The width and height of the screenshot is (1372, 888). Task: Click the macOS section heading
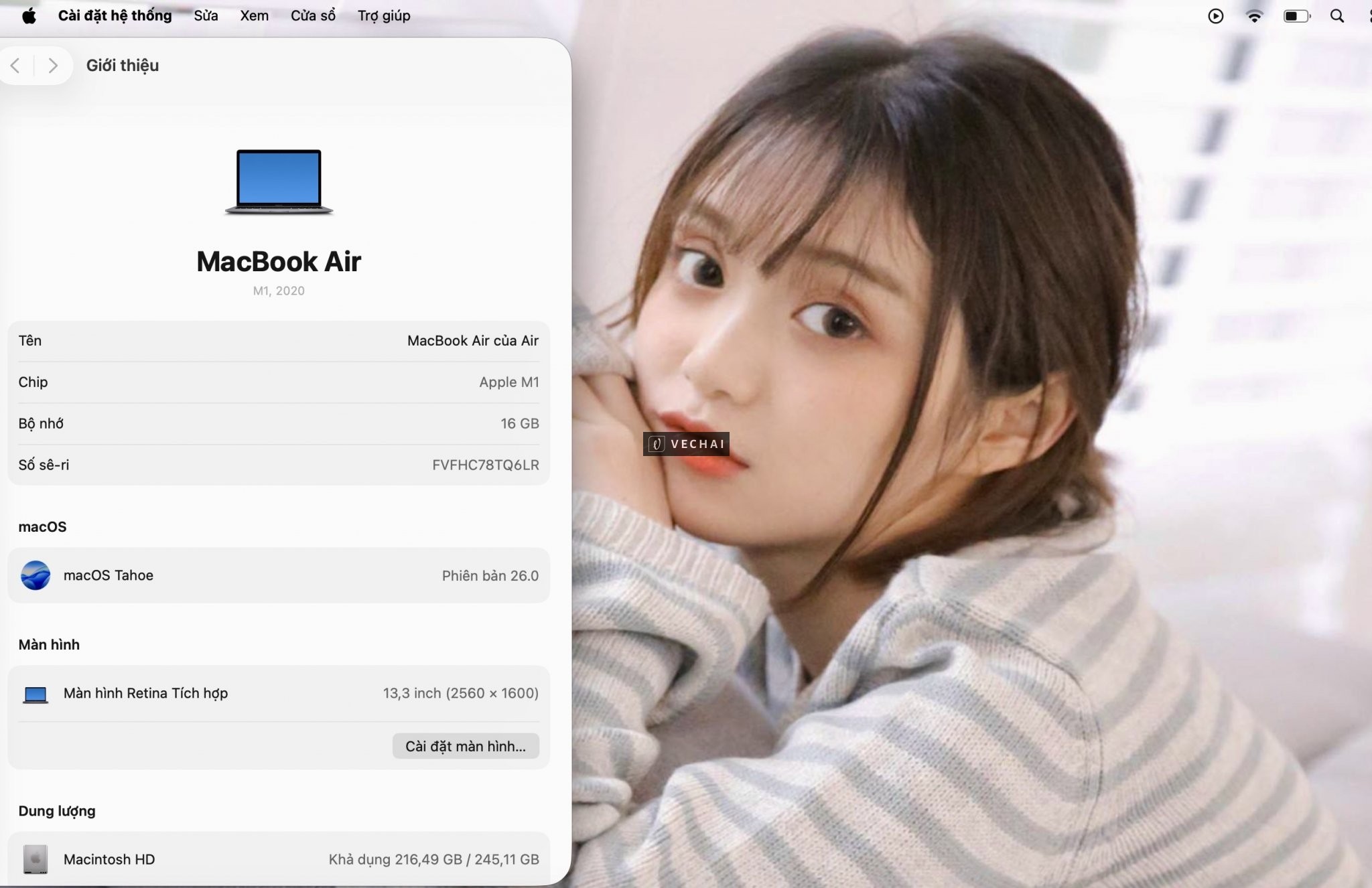(x=42, y=527)
